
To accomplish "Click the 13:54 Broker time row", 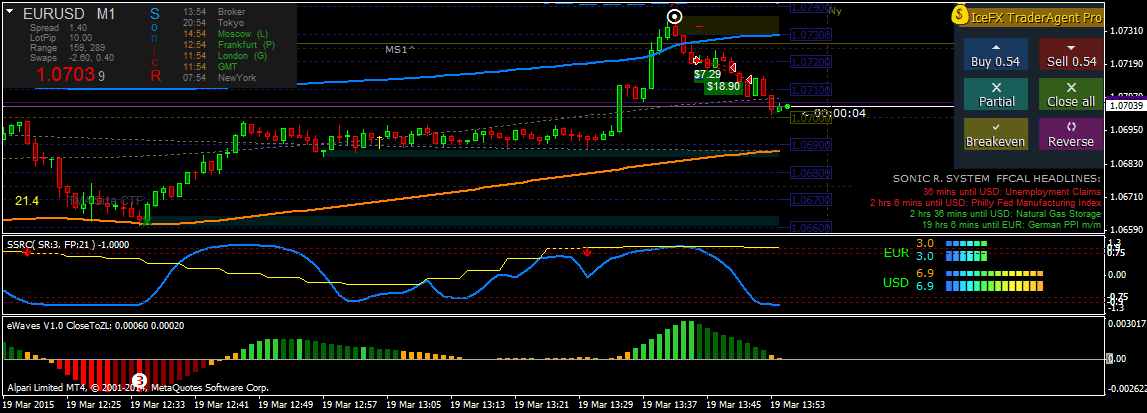I will pos(214,12).
